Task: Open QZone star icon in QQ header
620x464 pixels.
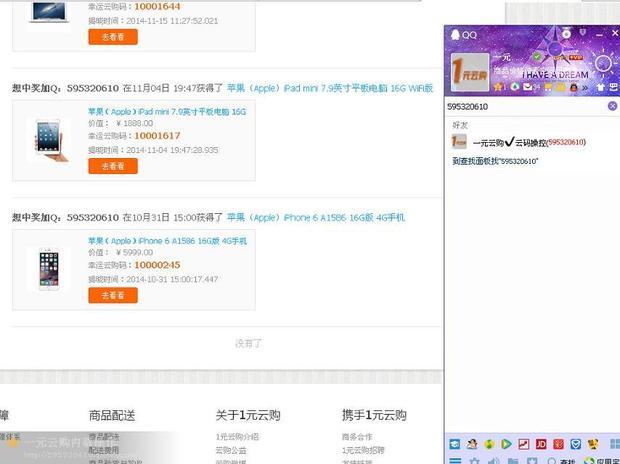Action: [x=498, y=86]
